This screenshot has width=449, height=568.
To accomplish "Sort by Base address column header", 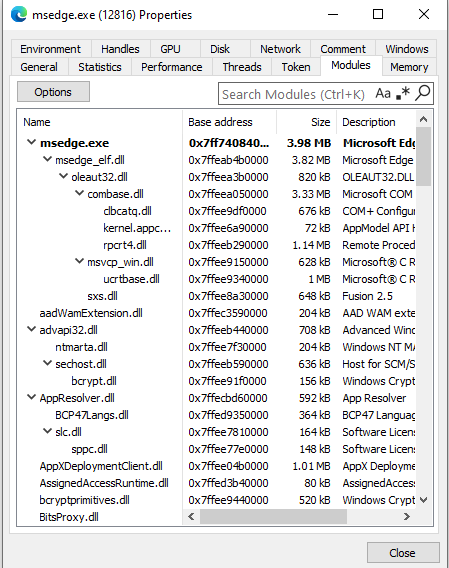I will coord(229,122).
